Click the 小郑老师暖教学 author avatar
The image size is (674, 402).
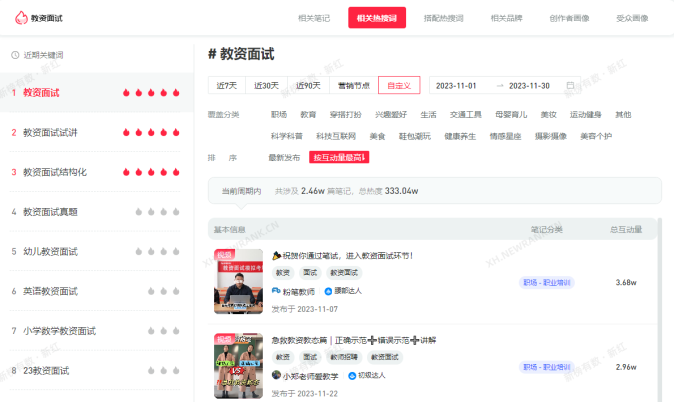tap(276, 375)
